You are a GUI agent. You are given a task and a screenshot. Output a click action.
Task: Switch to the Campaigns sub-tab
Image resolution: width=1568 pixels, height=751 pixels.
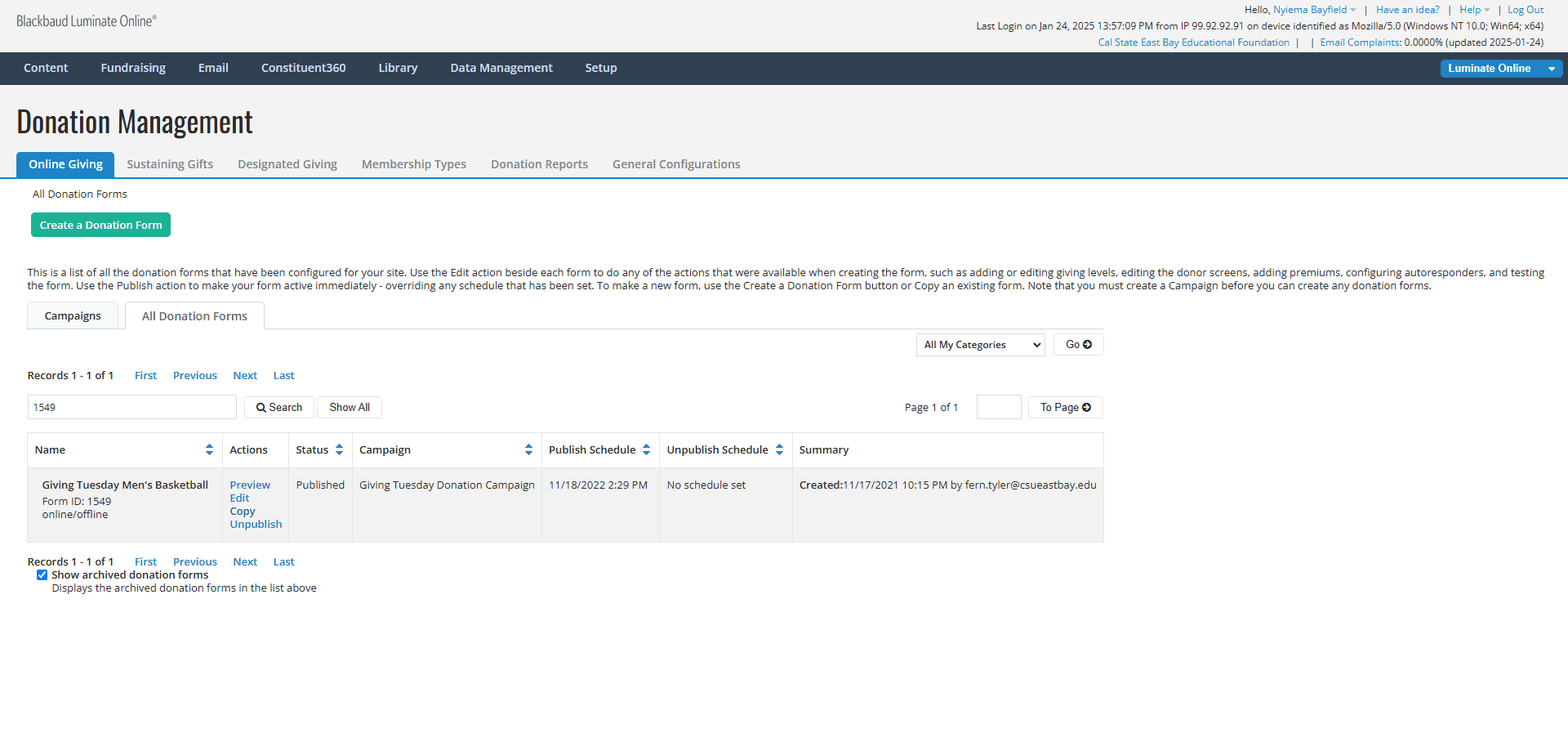73,315
